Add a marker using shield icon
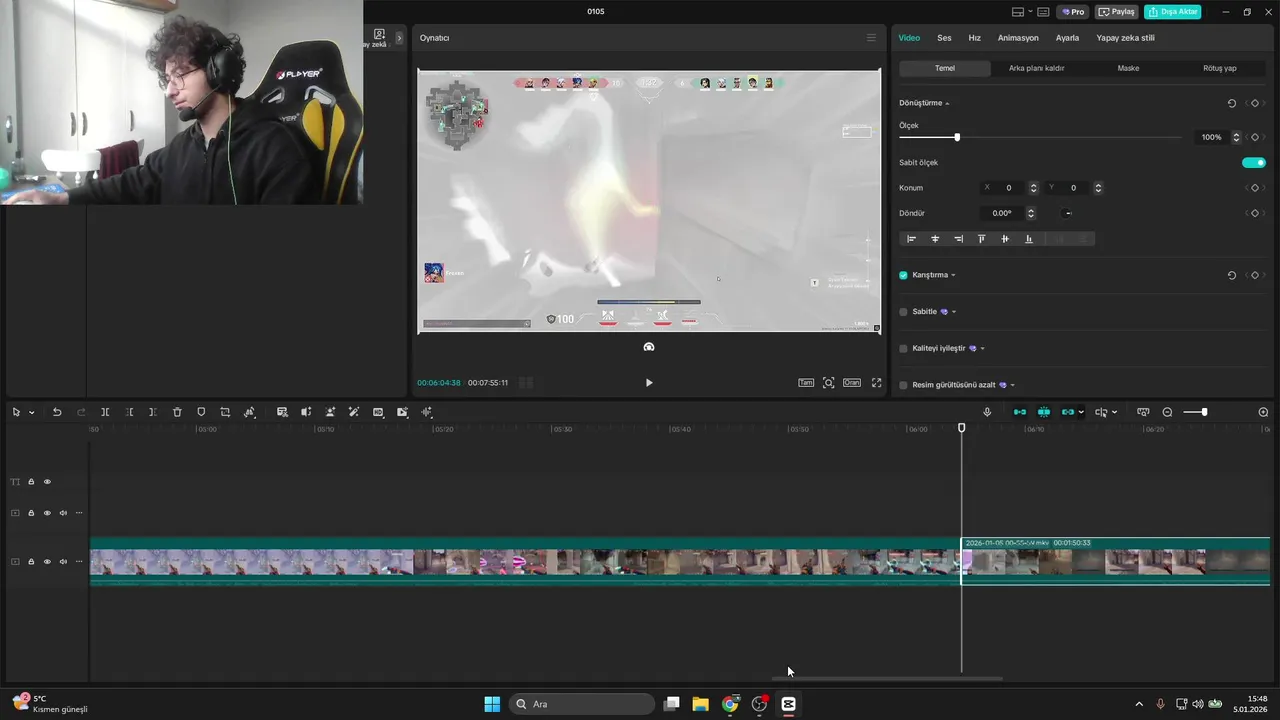The image size is (1280, 720). click(201, 412)
